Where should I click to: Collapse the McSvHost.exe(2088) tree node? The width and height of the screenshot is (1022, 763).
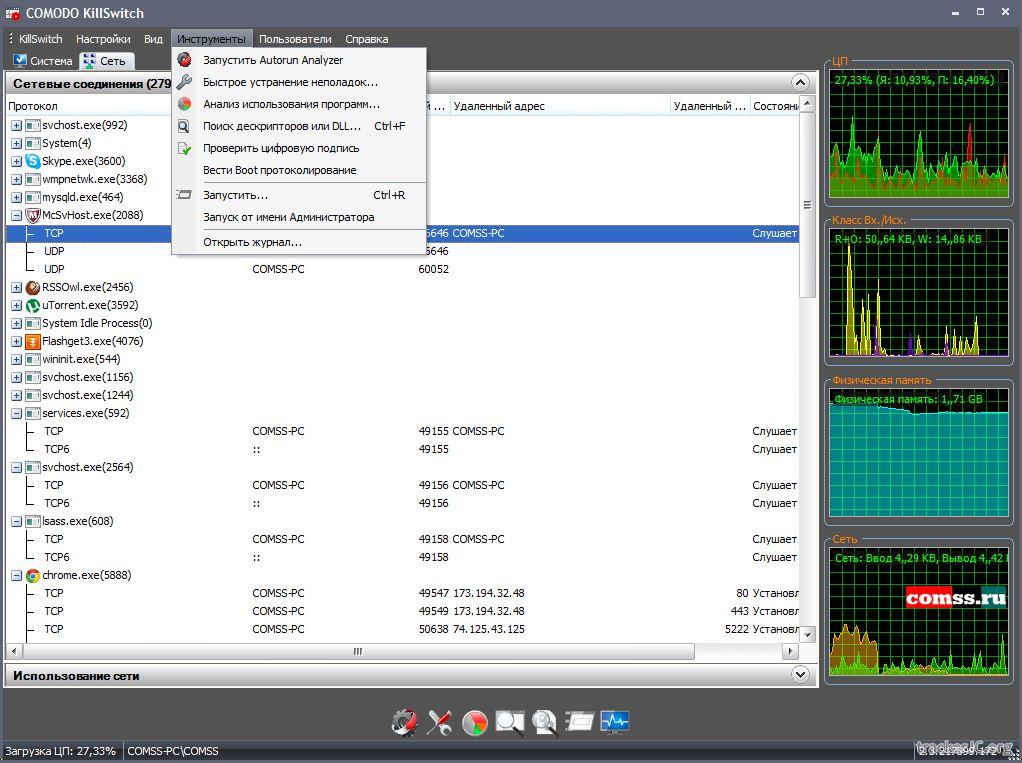(16, 215)
